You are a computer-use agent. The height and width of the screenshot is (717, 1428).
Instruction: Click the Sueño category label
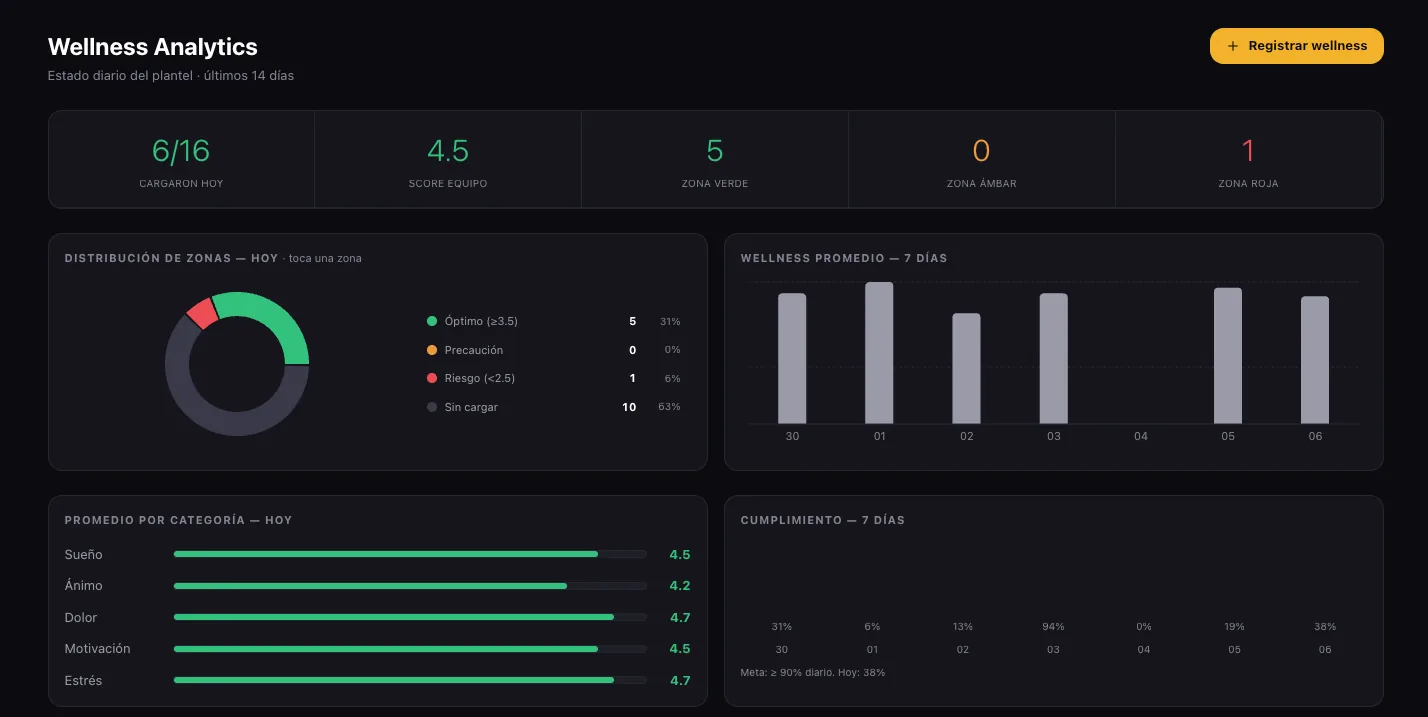(83, 554)
